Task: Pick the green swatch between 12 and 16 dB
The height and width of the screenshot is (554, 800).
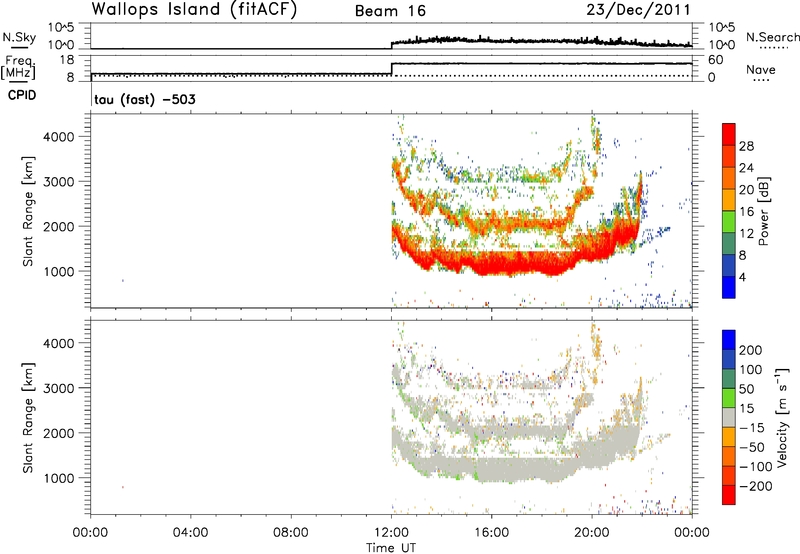Action: [729, 222]
